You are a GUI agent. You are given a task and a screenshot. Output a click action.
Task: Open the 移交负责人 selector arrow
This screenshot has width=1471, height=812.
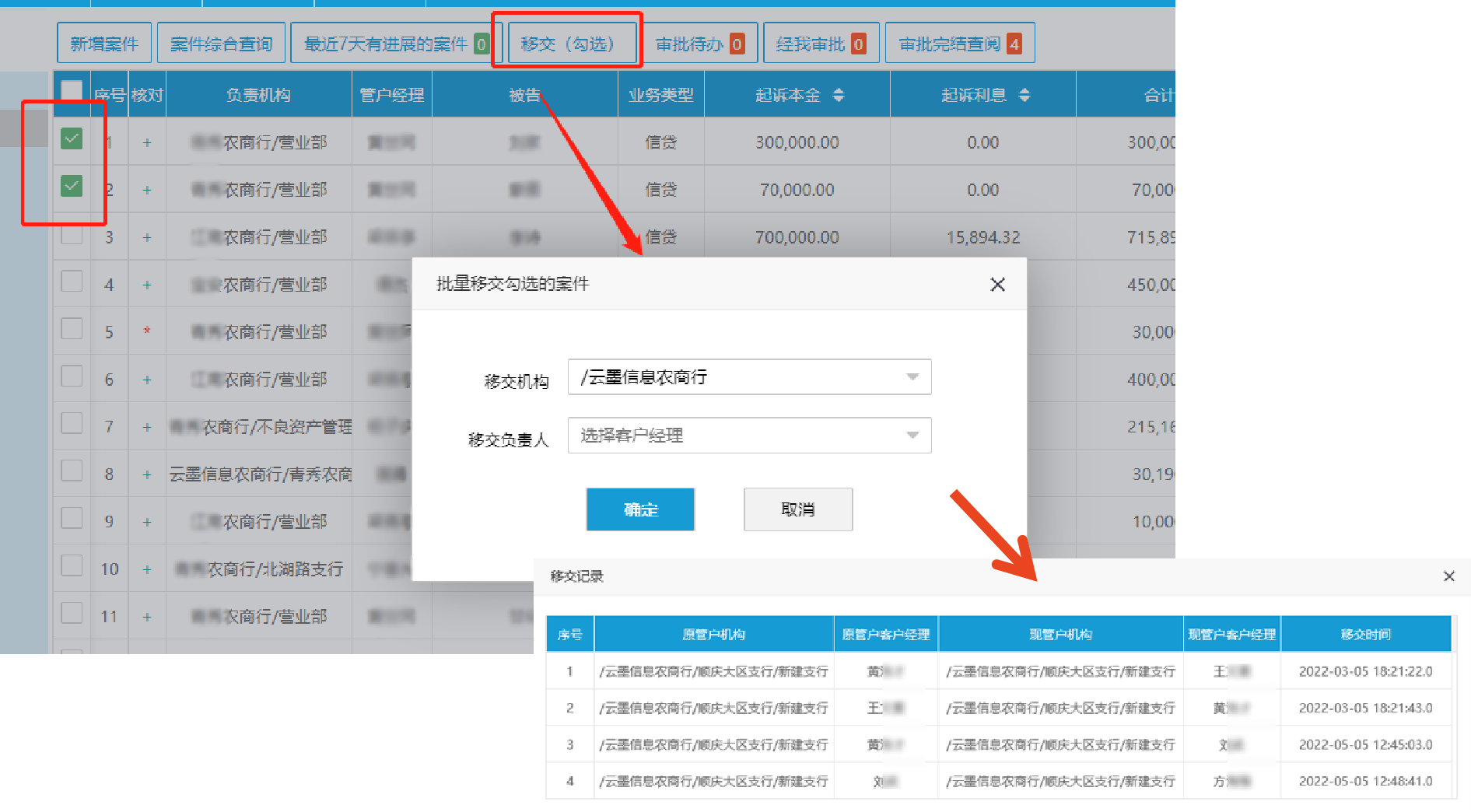click(912, 436)
